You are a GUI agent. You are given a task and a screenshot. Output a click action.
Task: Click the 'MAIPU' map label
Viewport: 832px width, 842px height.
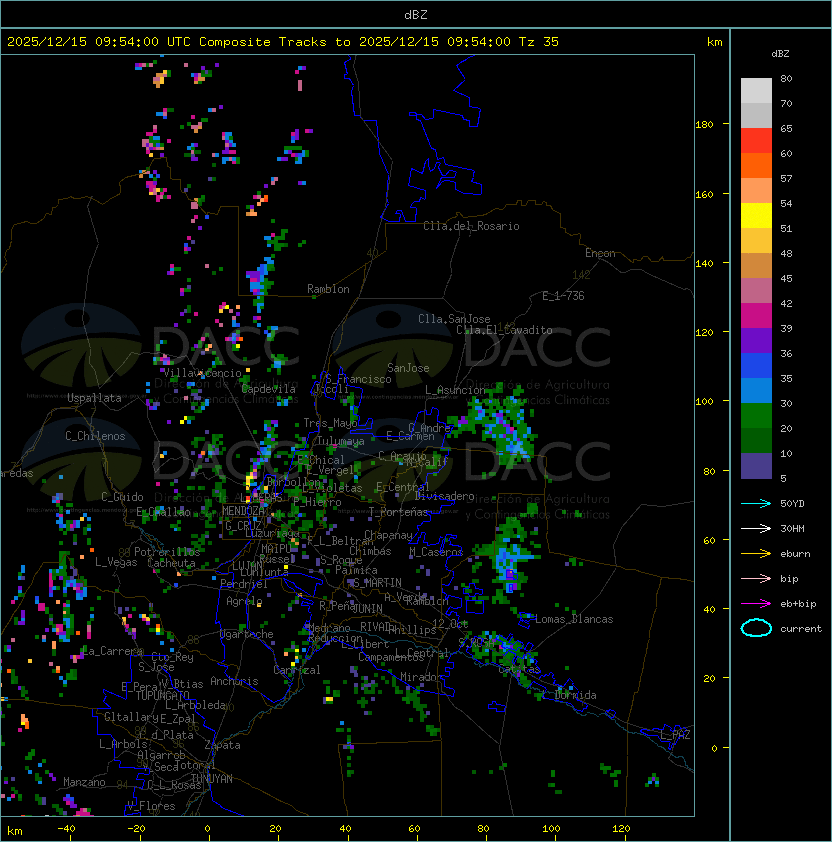[x=276, y=549]
